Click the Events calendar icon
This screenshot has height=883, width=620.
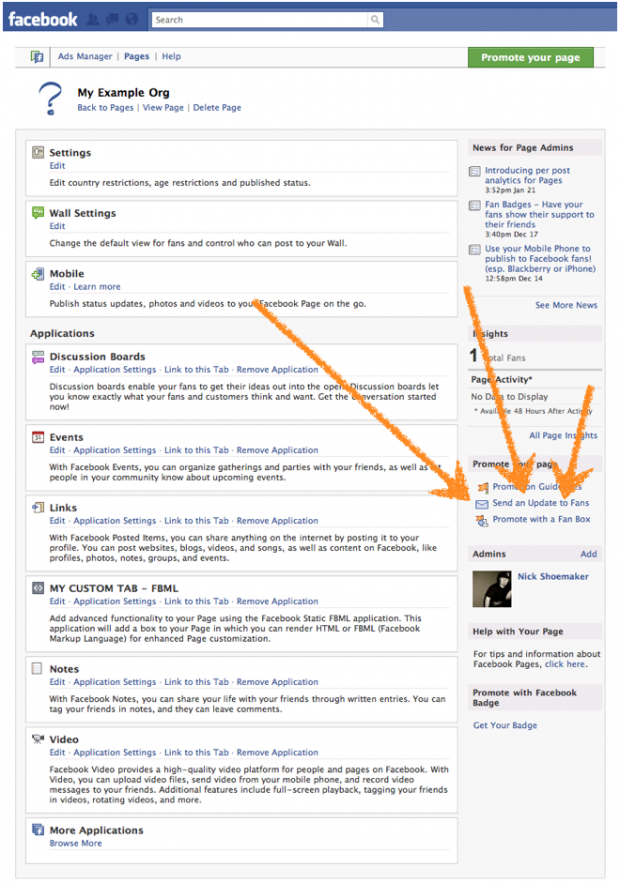coord(38,437)
